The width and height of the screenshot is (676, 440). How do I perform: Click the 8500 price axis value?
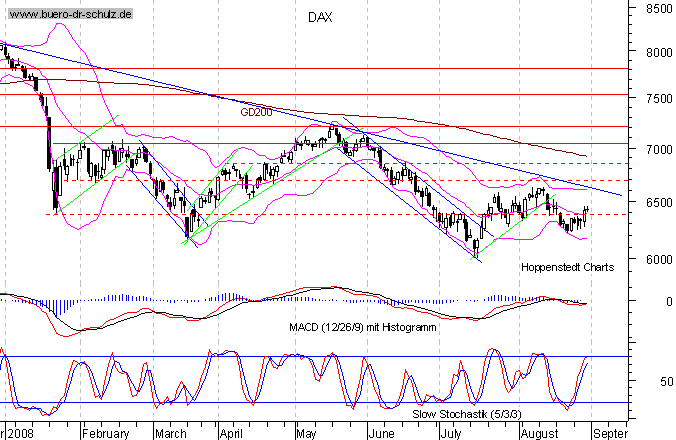pyautogui.click(x=657, y=8)
